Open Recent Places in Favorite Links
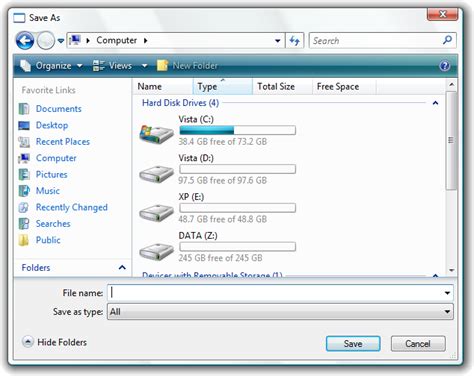The image size is (474, 376). pyautogui.click(x=63, y=142)
